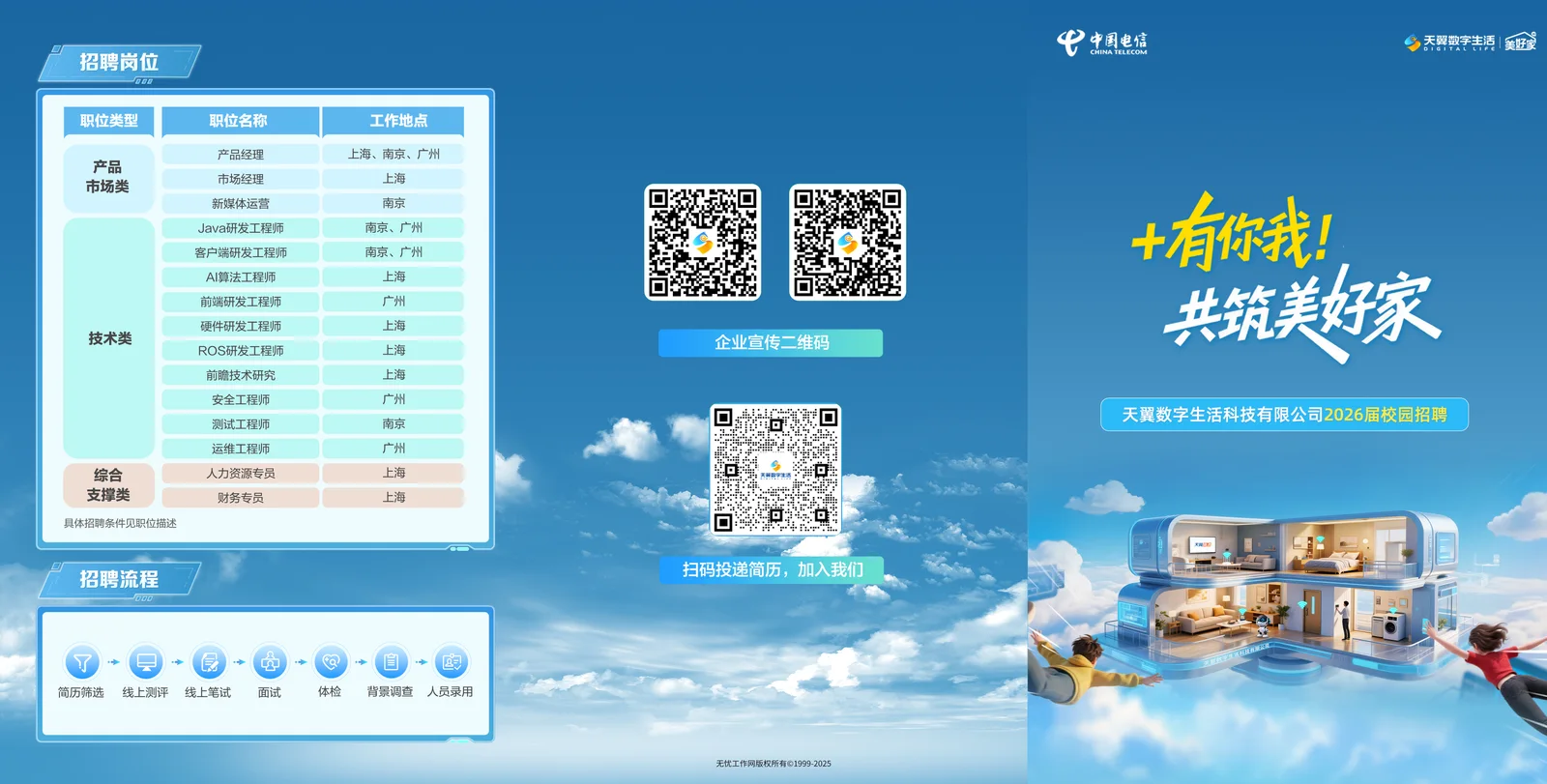Screen dimensions: 1547x784
Task: Click the 工作地点 column header
Action: tap(393, 121)
